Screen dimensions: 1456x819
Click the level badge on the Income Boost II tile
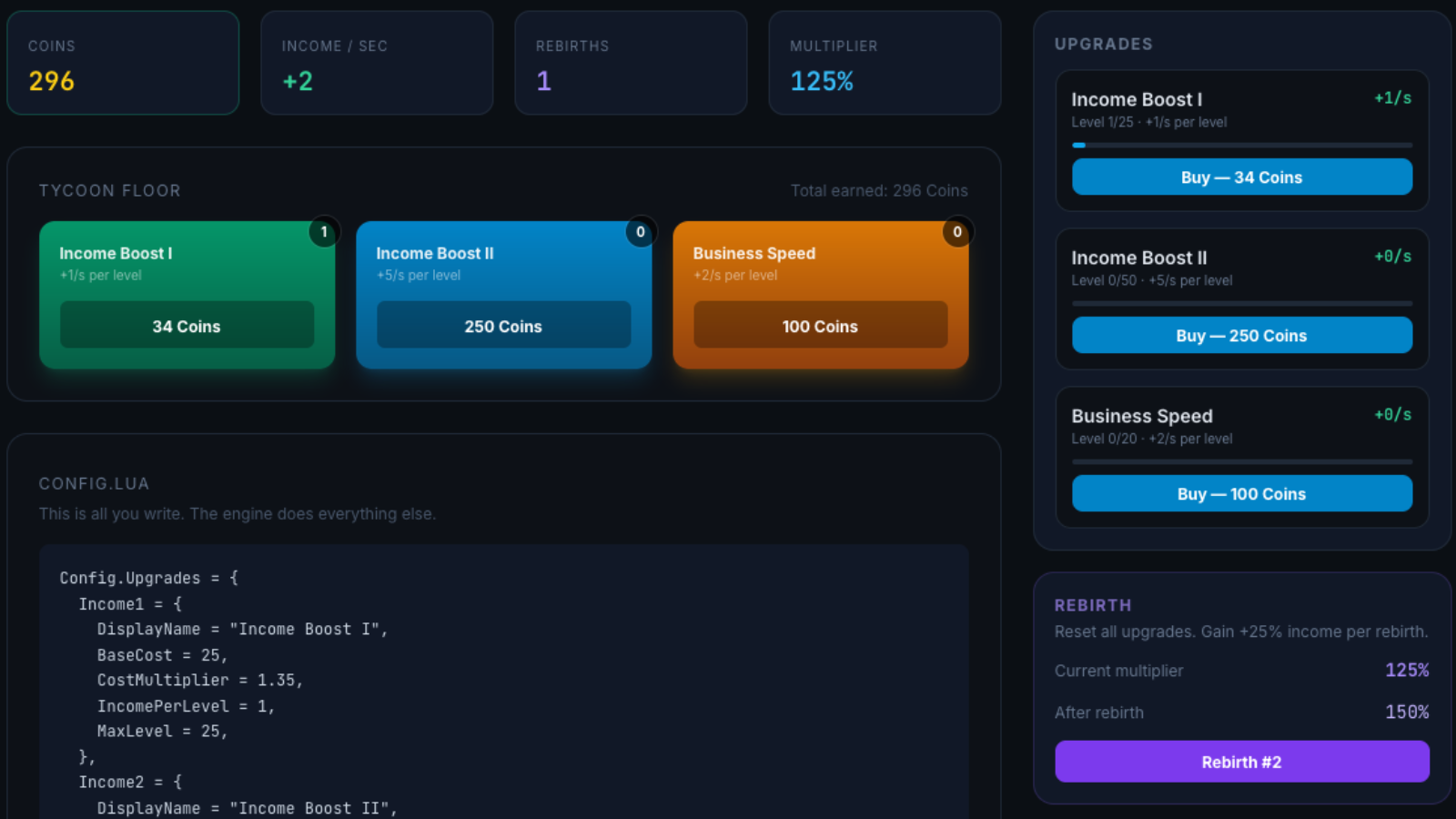(641, 232)
